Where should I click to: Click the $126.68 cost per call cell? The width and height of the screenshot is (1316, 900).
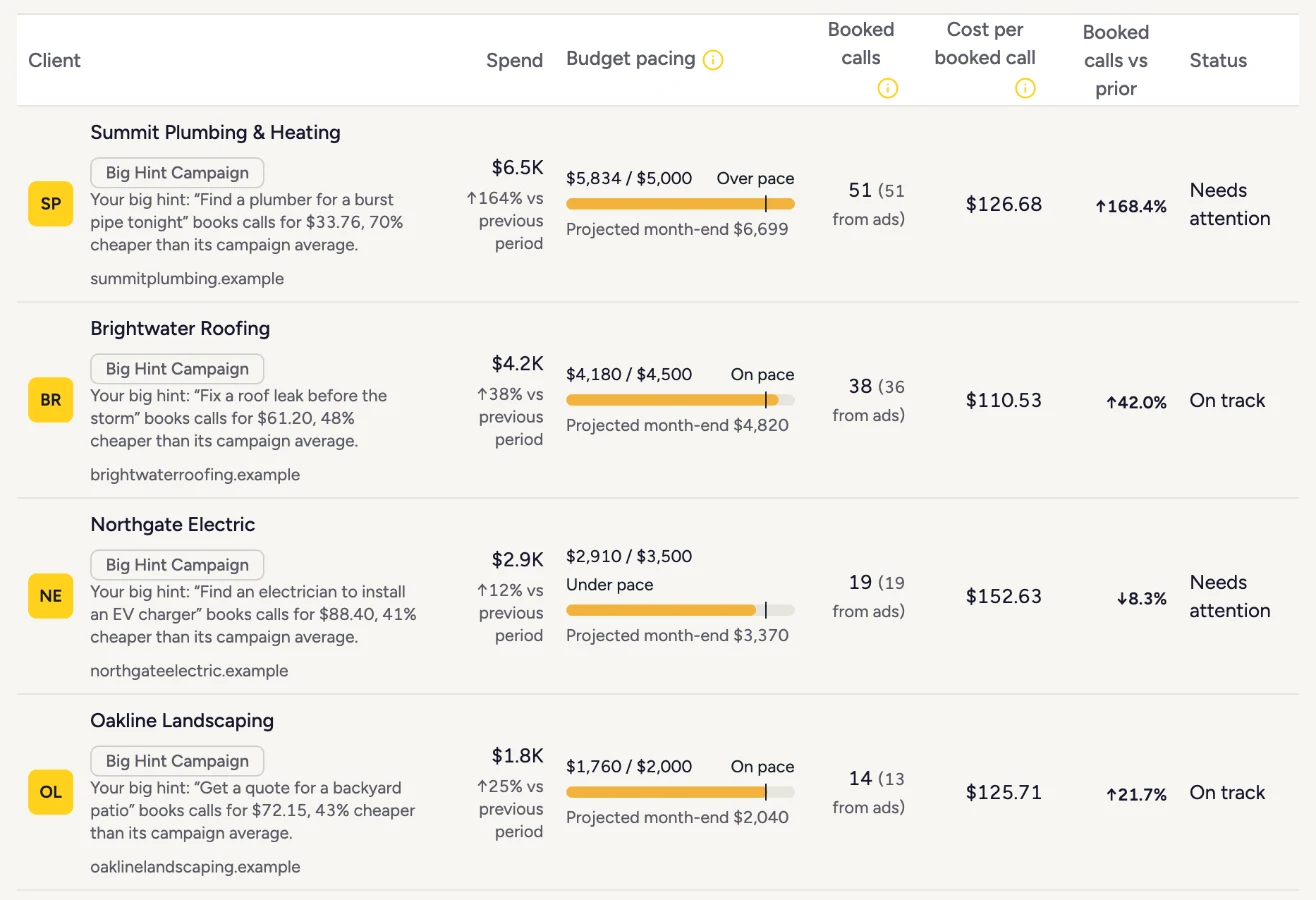point(1004,205)
